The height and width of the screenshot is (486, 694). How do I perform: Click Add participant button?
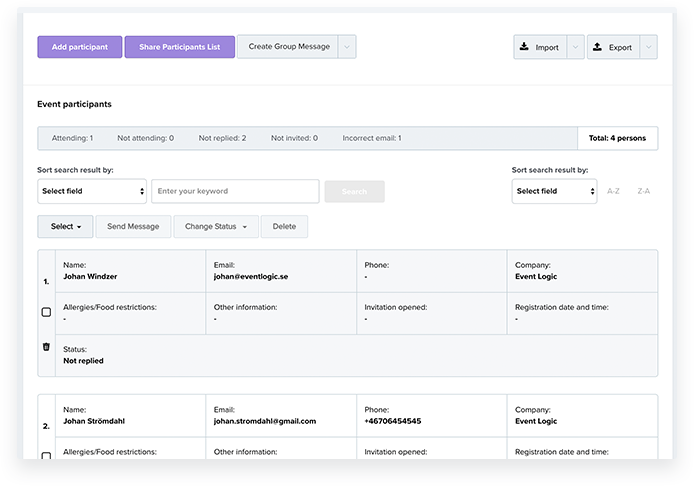coord(80,47)
